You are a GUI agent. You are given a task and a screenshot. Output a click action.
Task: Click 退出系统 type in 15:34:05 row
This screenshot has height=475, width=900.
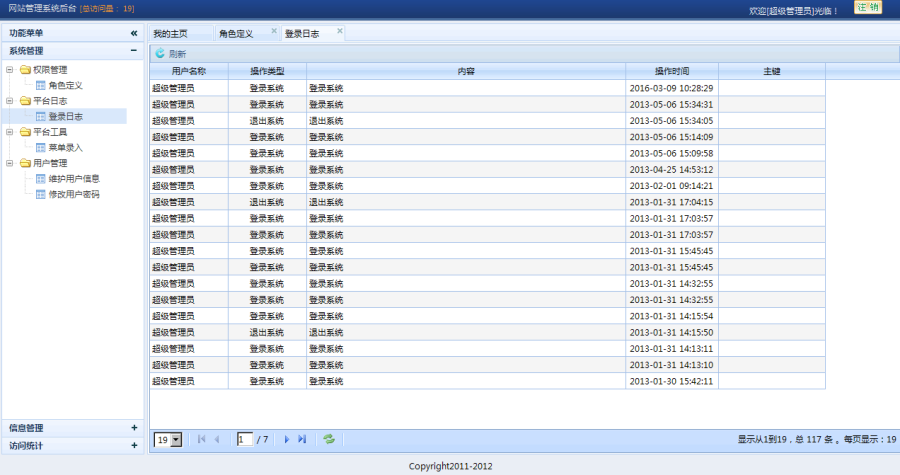[x=267, y=120]
